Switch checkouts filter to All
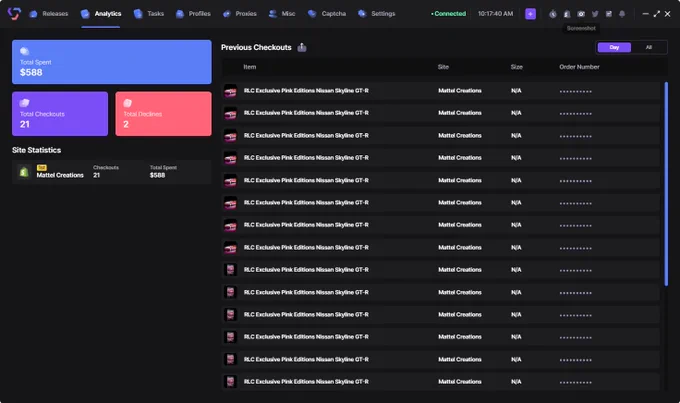The width and height of the screenshot is (680, 403). [x=649, y=47]
